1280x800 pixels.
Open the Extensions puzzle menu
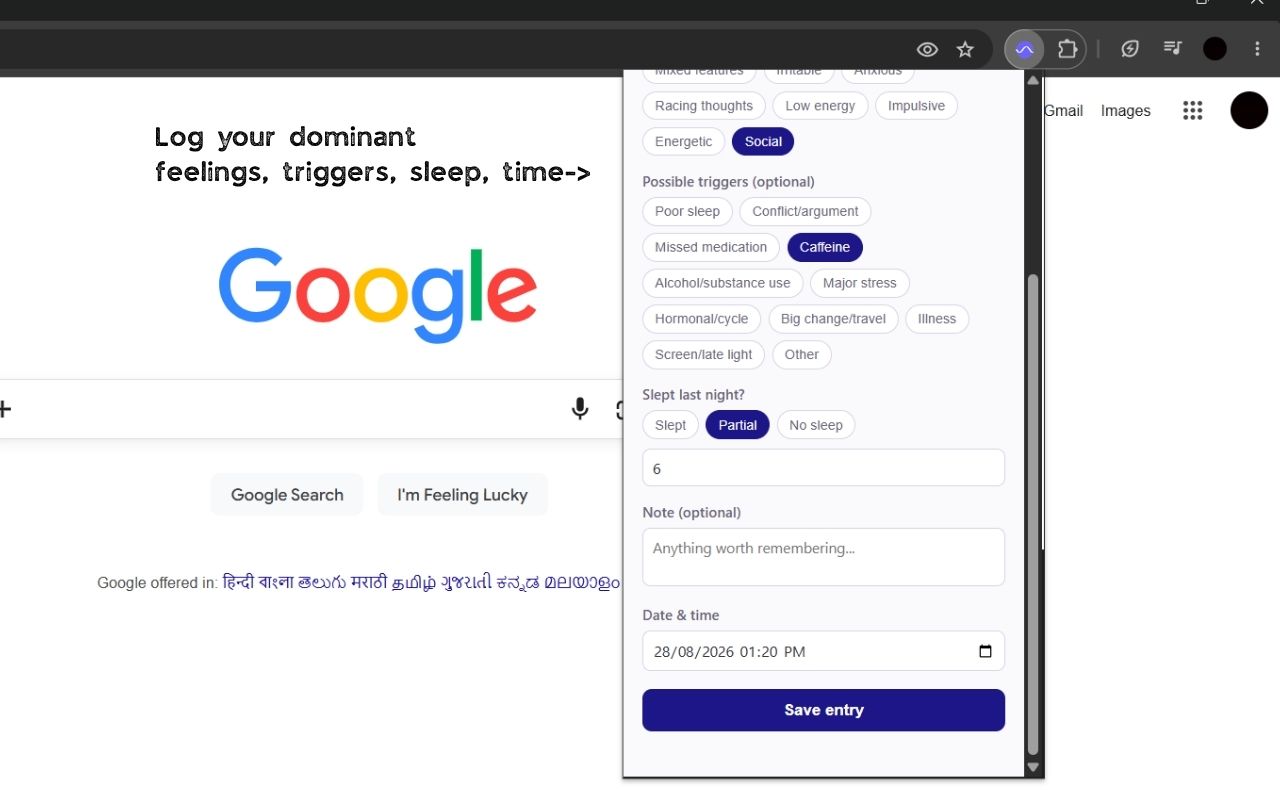[1067, 49]
